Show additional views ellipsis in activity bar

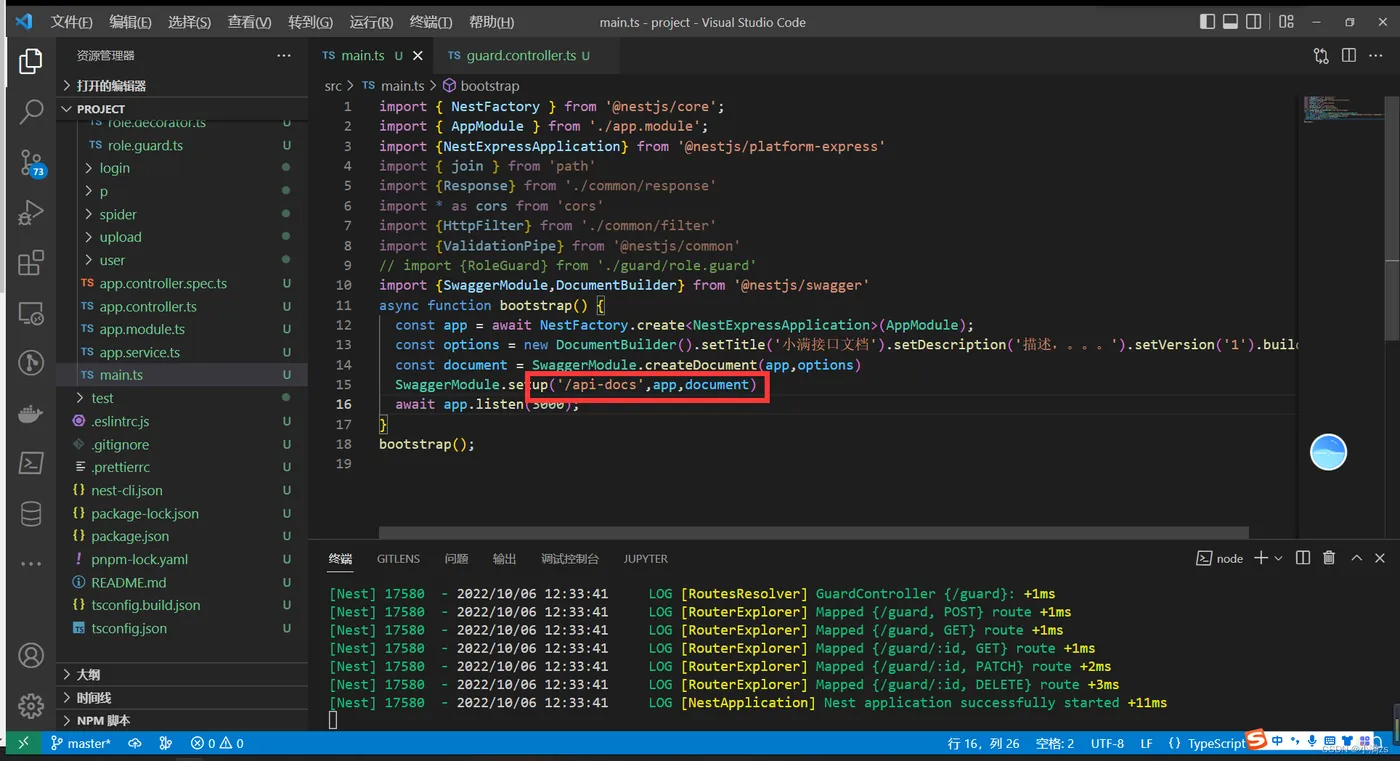[31, 564]
